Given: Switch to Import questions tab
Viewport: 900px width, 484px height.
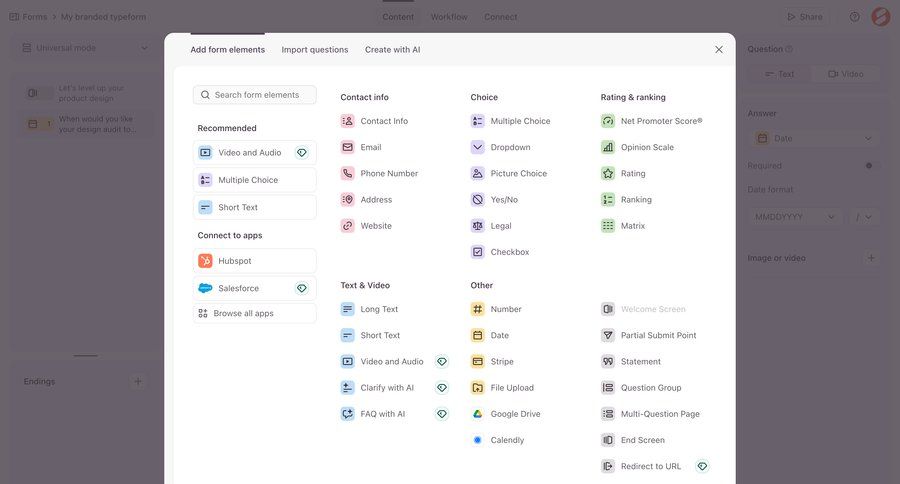Looking at the screenshot, I should pyautogui.click(x=315, y=50).
